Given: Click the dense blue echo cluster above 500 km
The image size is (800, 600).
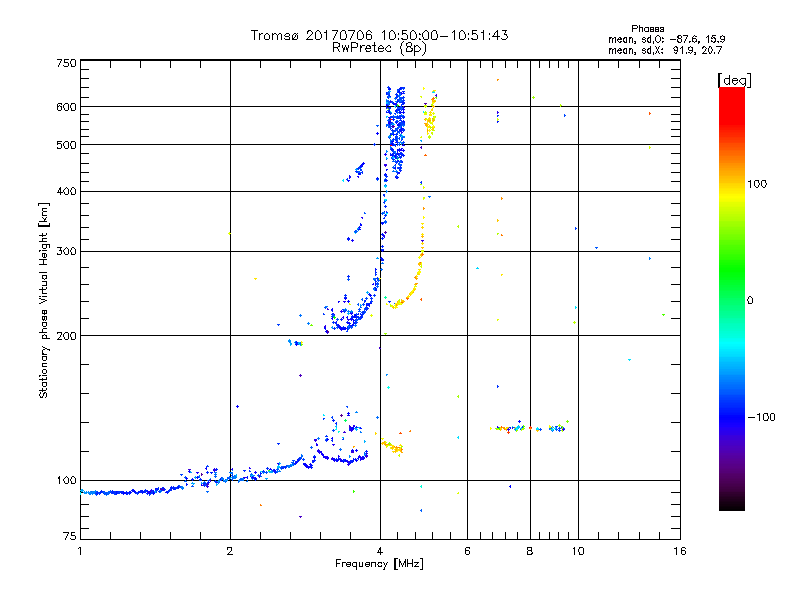Looking at the screenshot, I should click(395, 133).
